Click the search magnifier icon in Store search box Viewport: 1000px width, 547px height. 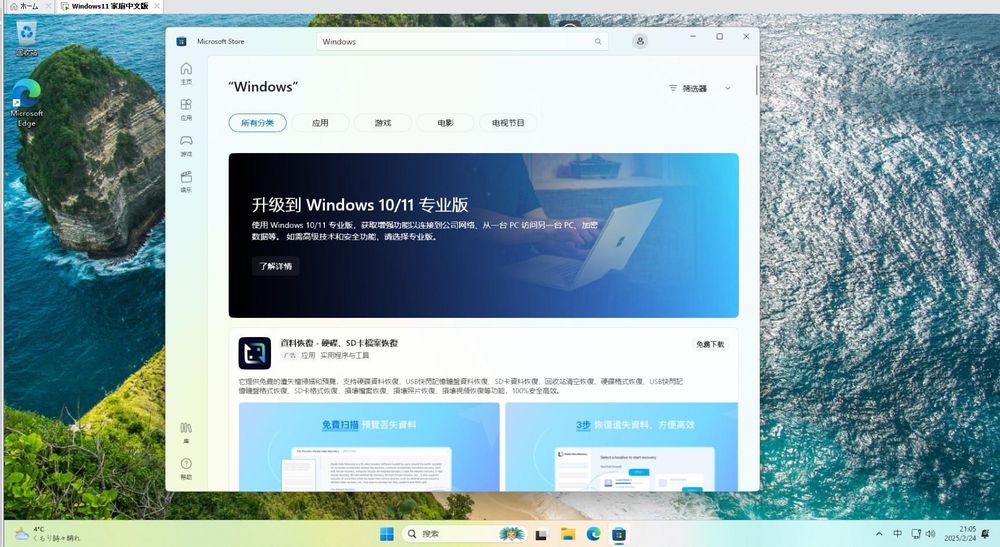598,41
